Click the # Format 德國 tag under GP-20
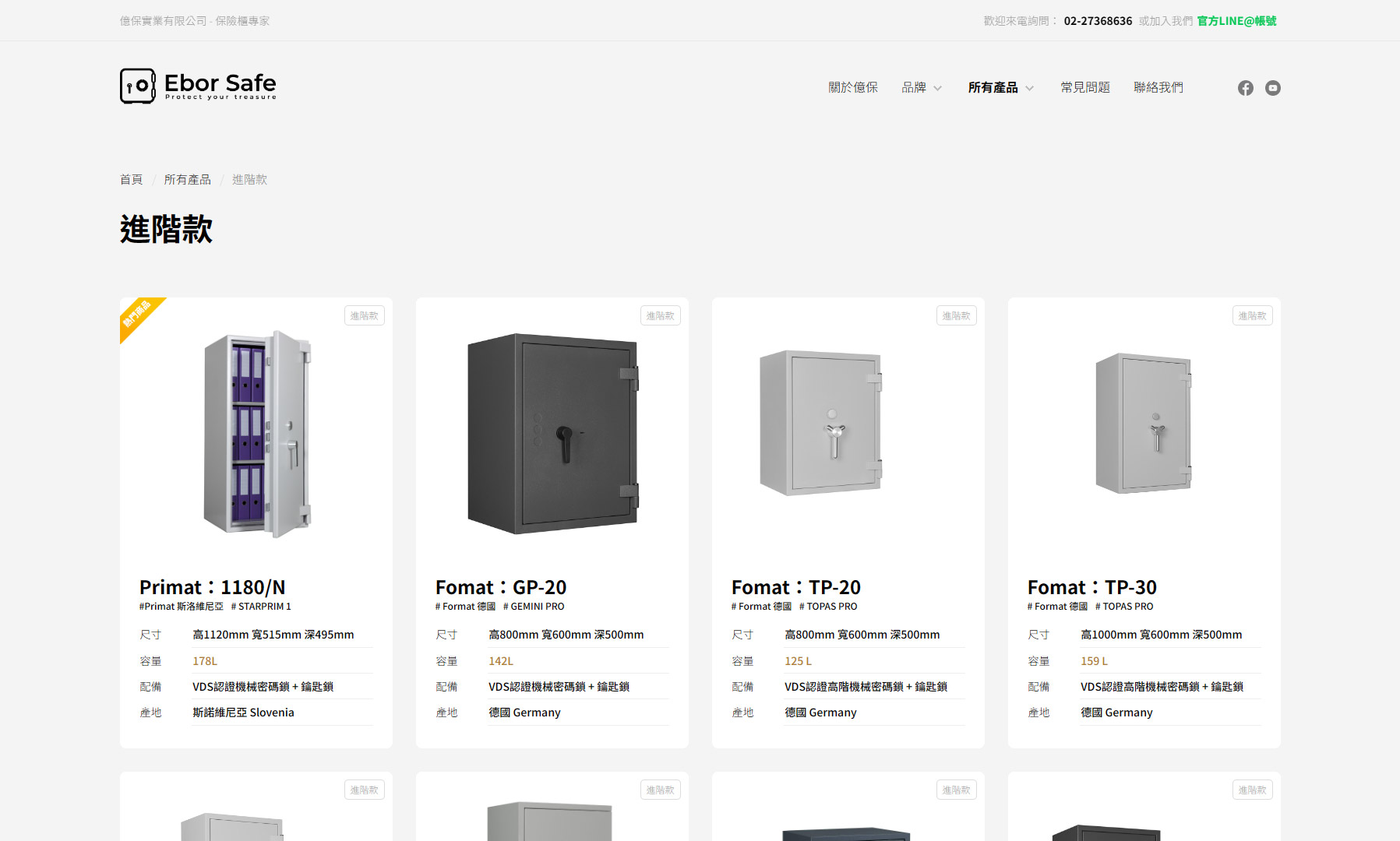This screenshot has width=1400, height=841. click(465, 607)
